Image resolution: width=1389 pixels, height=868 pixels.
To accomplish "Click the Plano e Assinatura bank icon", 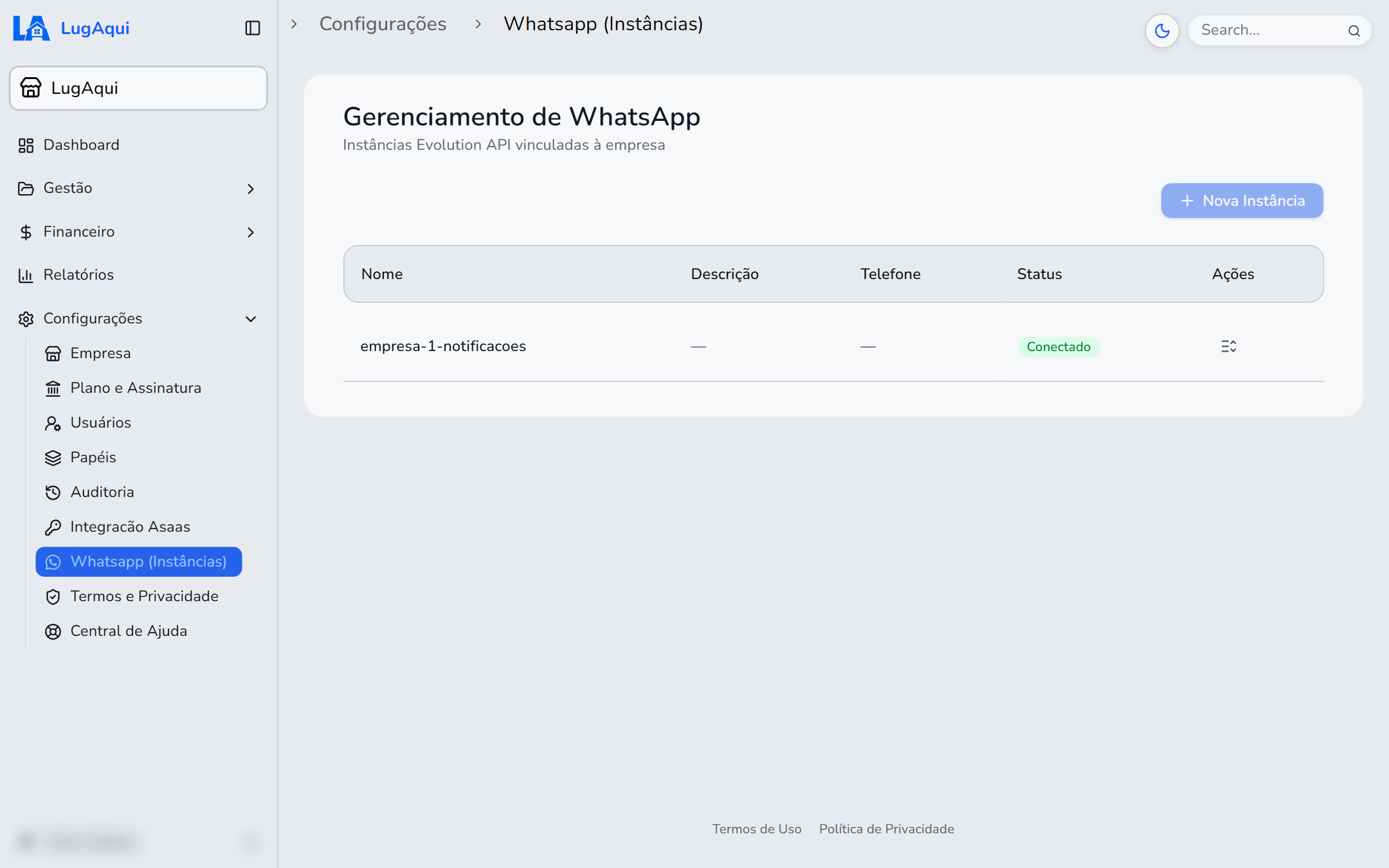I will (53, 388).
